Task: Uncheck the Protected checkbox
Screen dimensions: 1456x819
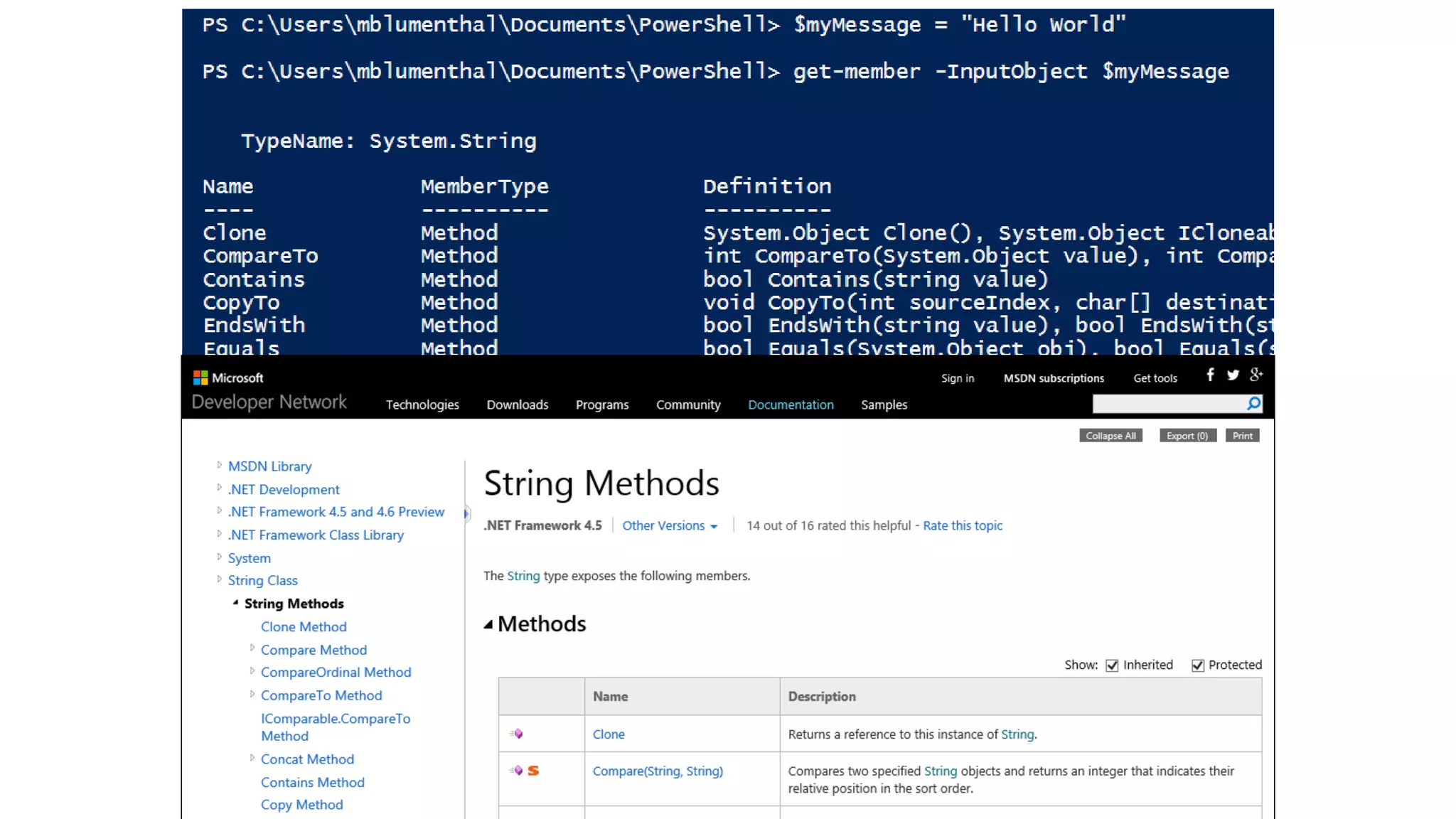Action: click(1198, 665)
